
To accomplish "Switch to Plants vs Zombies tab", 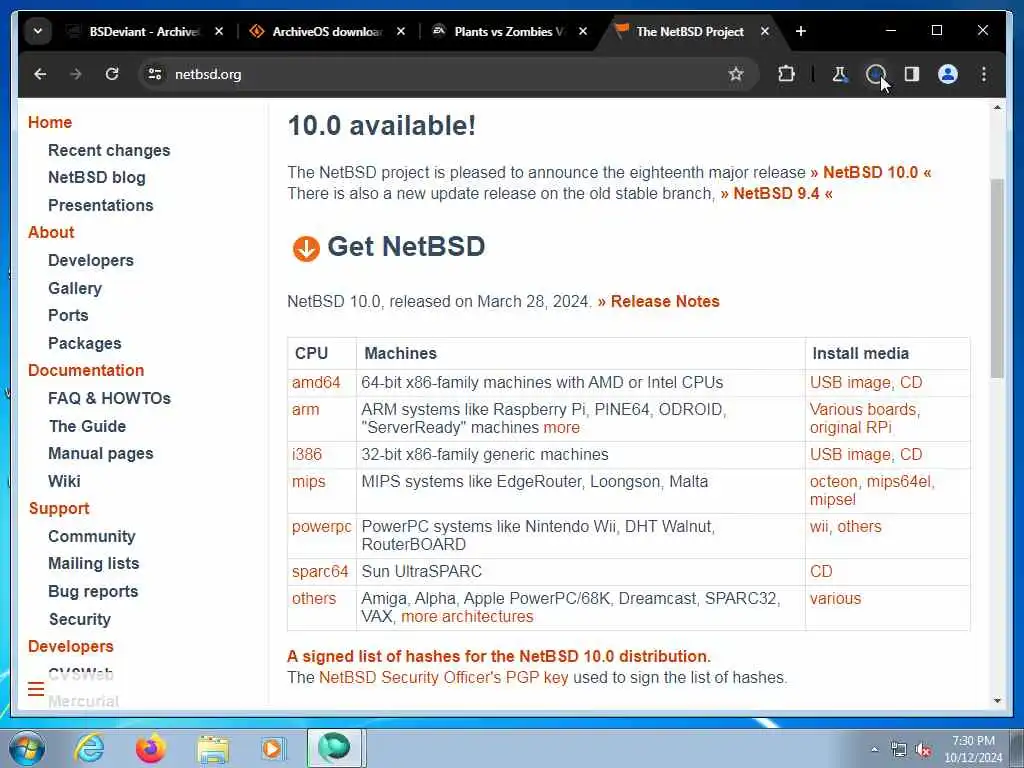I will click(509, 31).
